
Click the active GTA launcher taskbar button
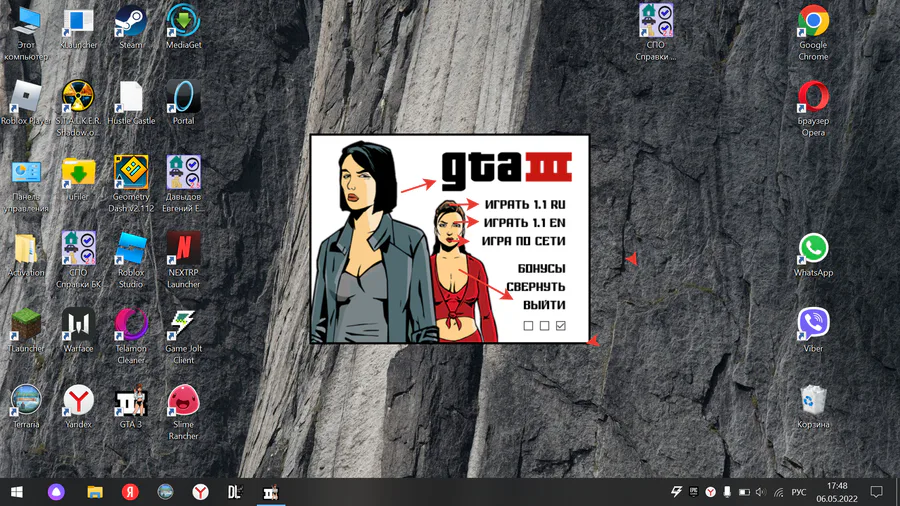(x=271, y=492)
